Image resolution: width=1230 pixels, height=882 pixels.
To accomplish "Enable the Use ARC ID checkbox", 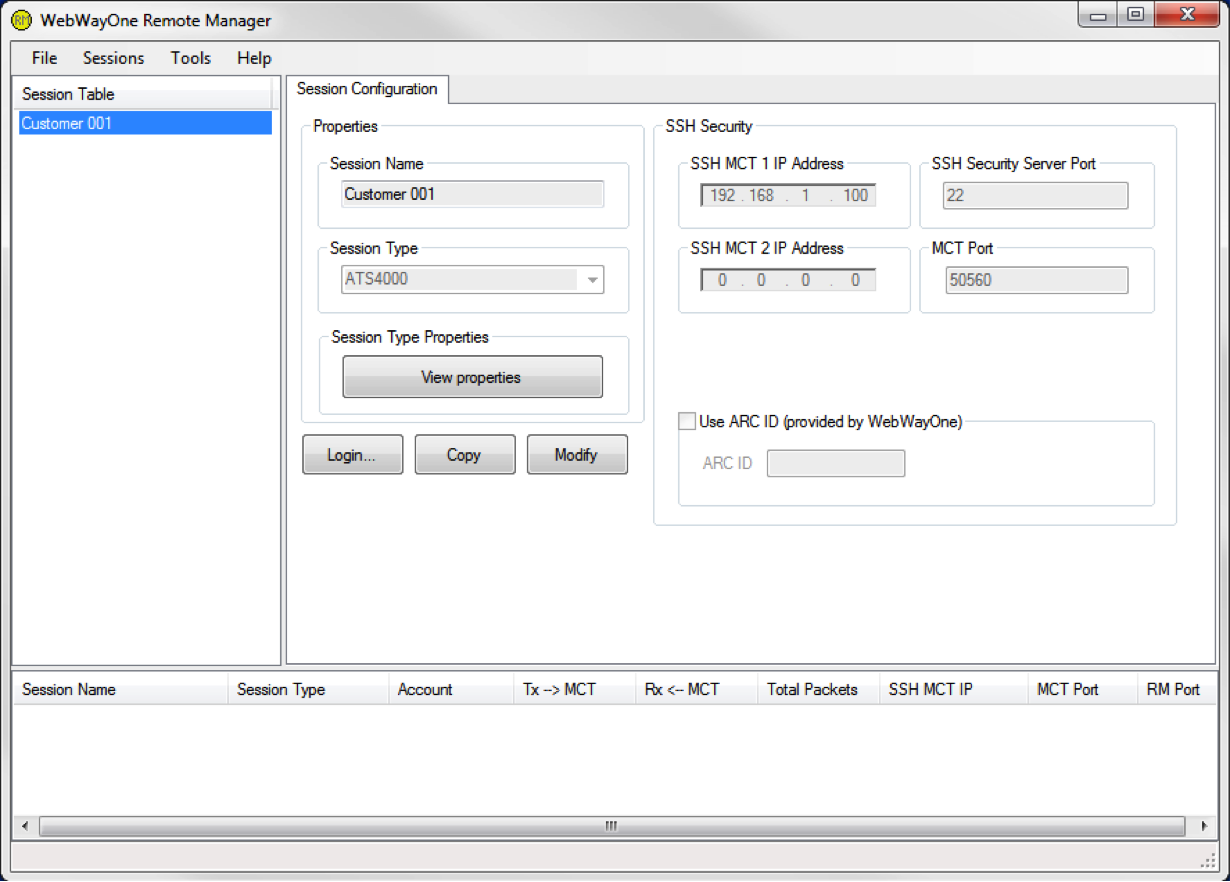I will 687,422.
